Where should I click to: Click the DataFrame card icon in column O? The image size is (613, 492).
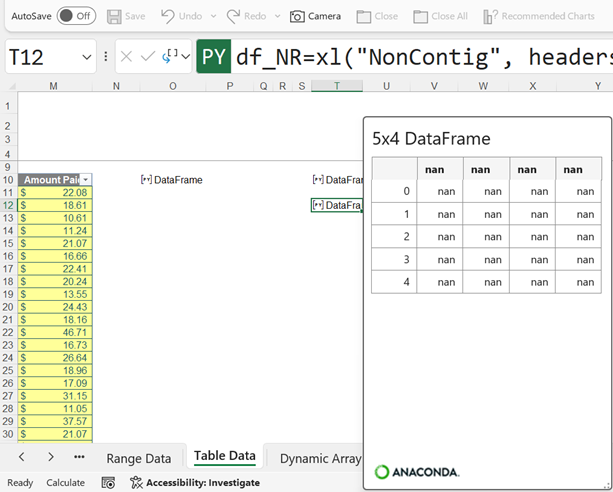click(147, 180)
